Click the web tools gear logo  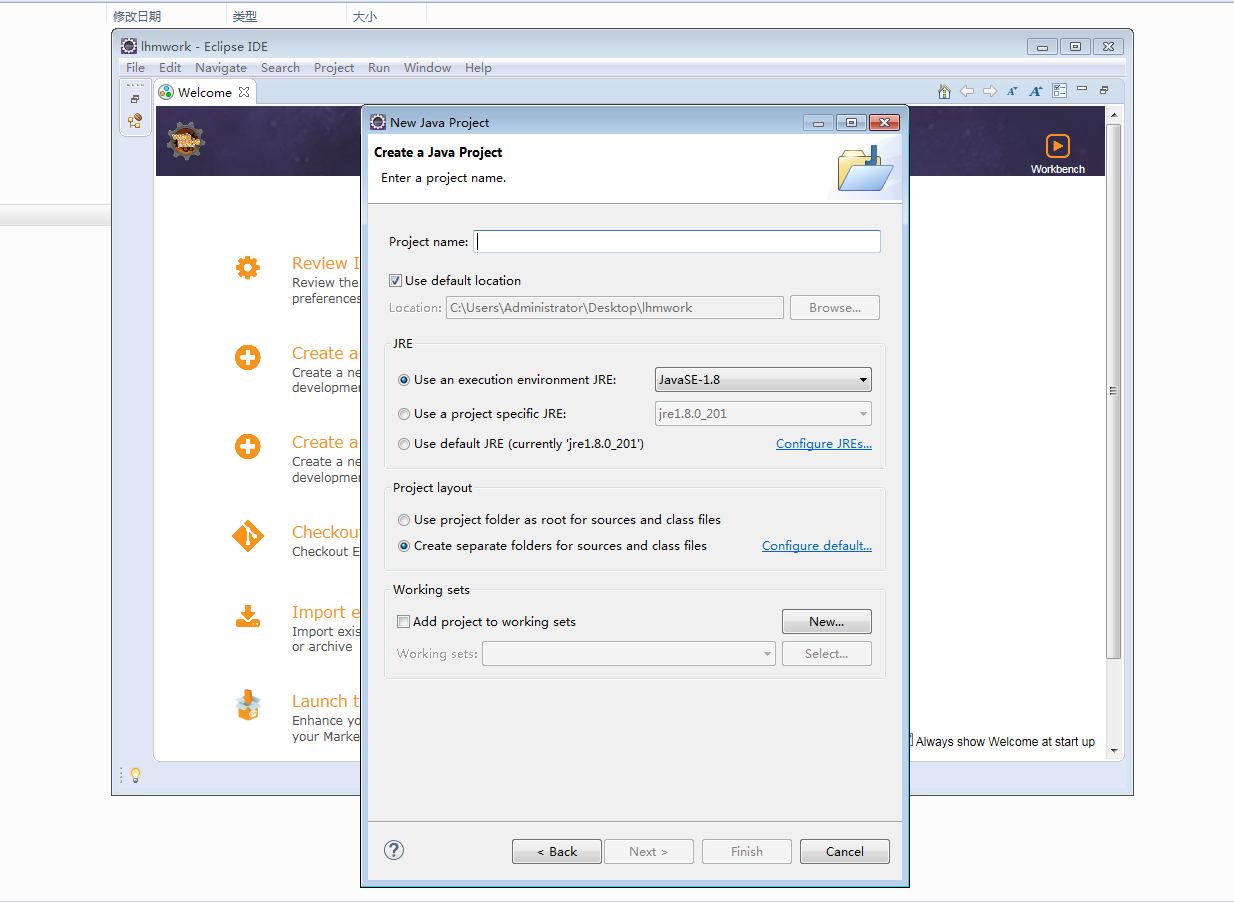coord(185,142)
